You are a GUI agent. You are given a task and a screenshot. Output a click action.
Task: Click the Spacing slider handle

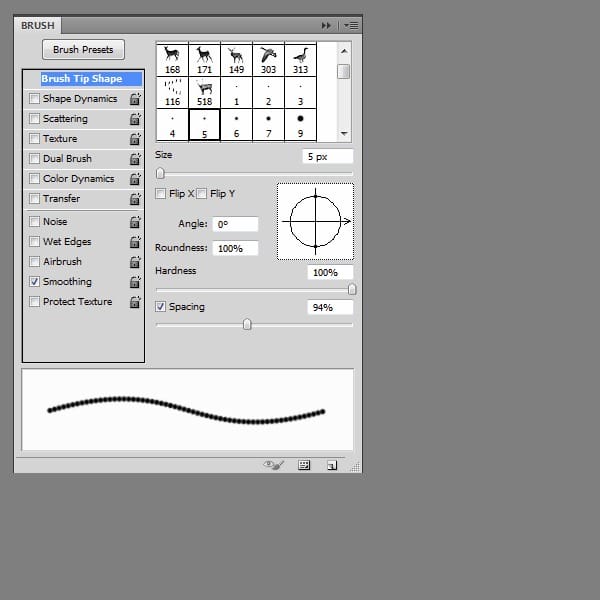click(247, 324)
